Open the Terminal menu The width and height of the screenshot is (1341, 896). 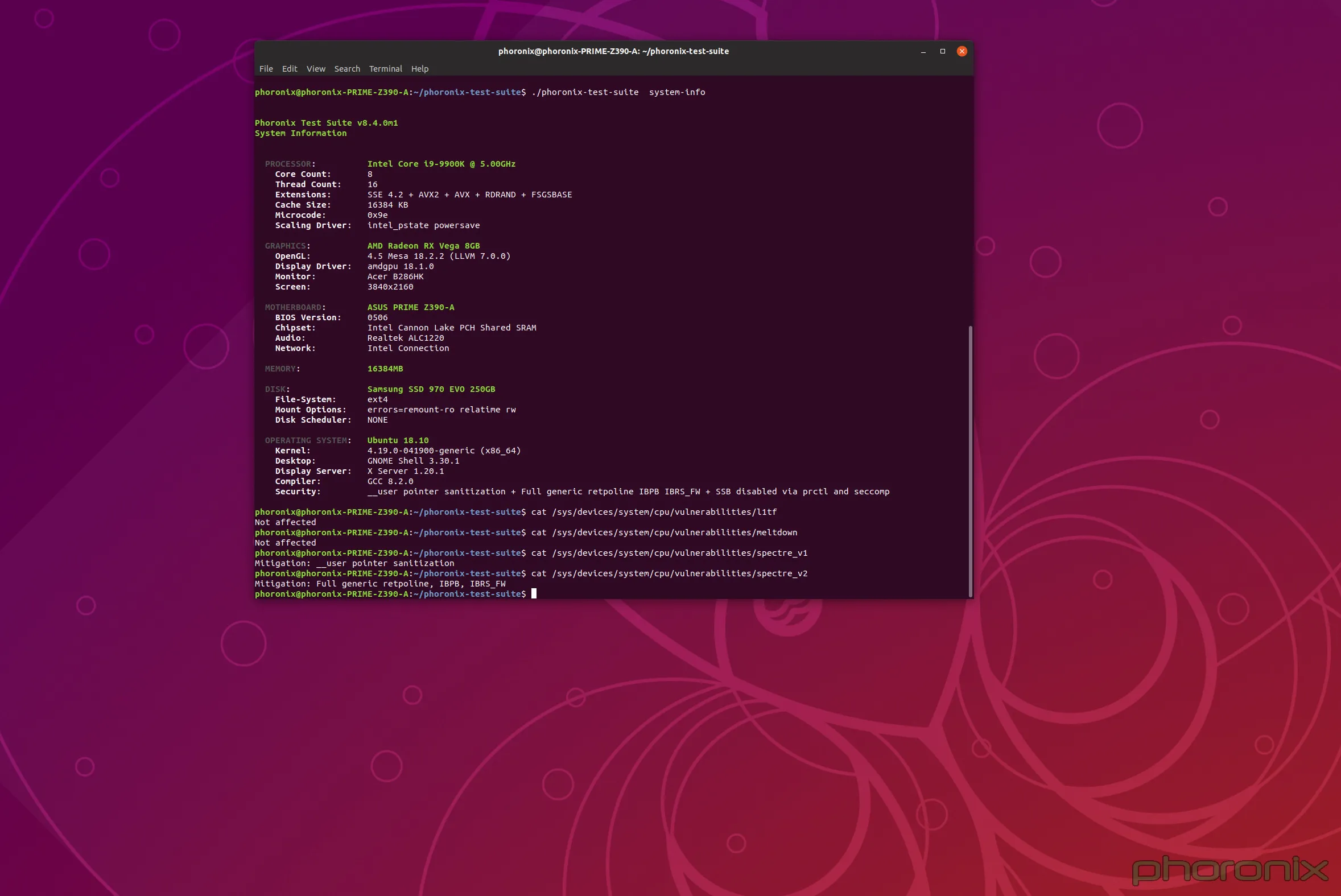[385, 69]
